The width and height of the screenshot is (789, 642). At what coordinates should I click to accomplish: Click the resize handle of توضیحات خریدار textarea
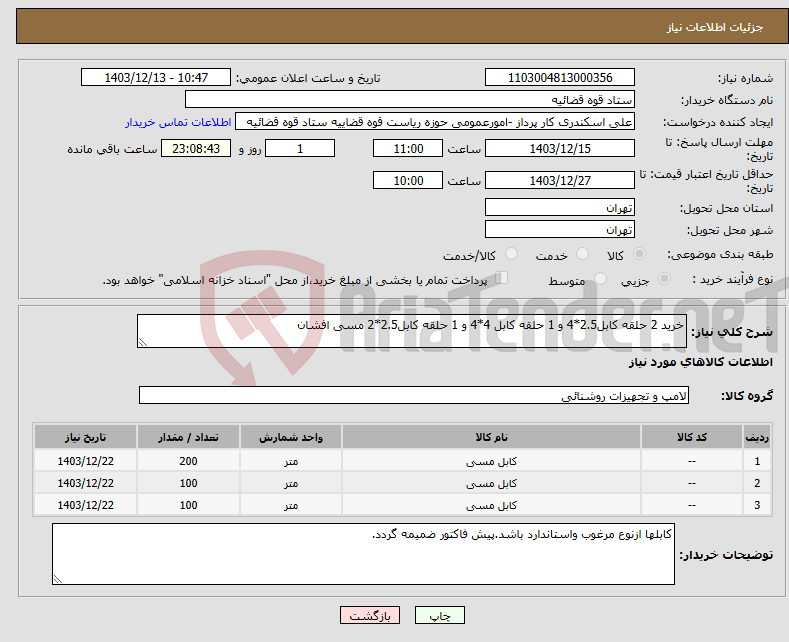pyautogui.click(x=58, y=579)
